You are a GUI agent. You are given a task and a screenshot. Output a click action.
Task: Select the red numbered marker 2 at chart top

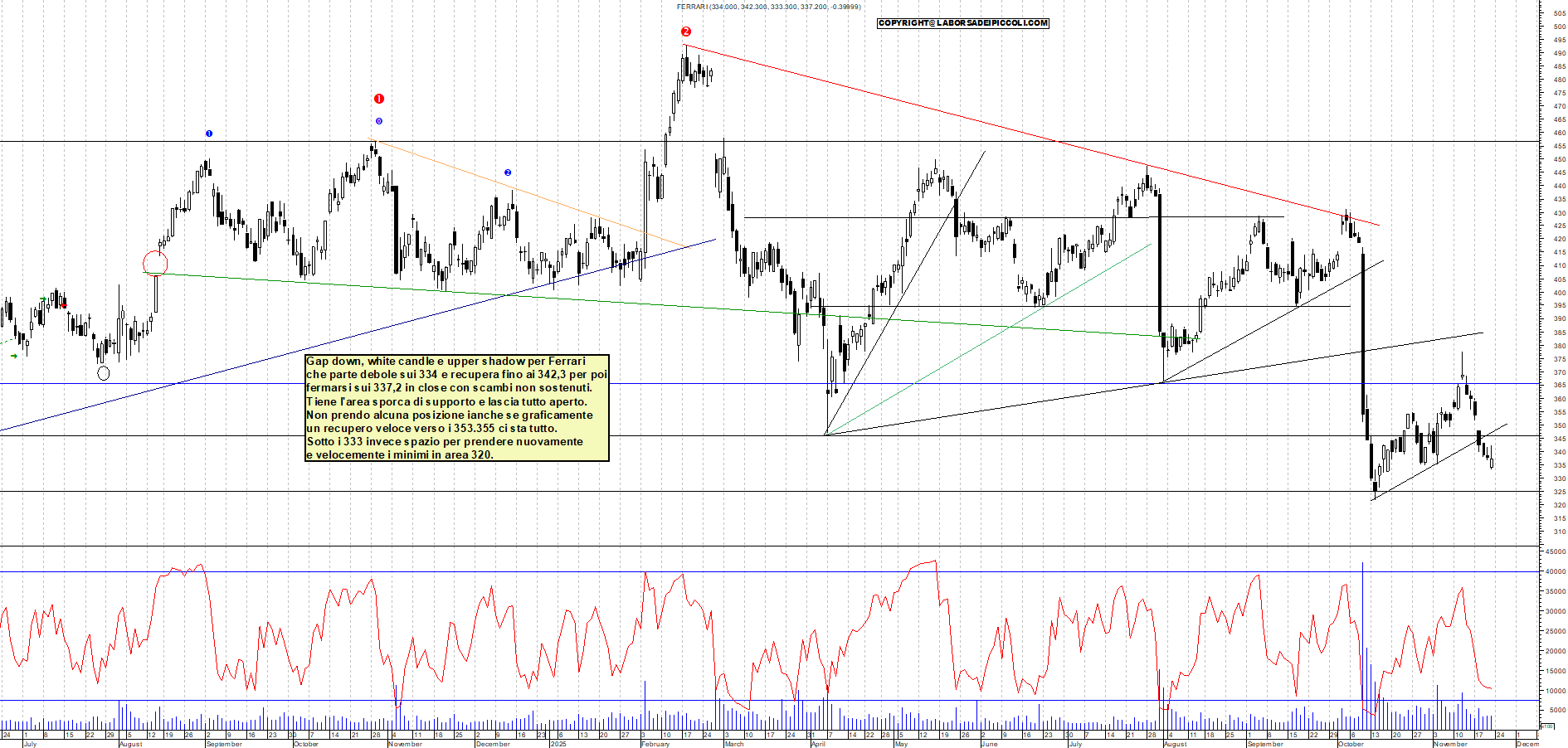[685, 31]
